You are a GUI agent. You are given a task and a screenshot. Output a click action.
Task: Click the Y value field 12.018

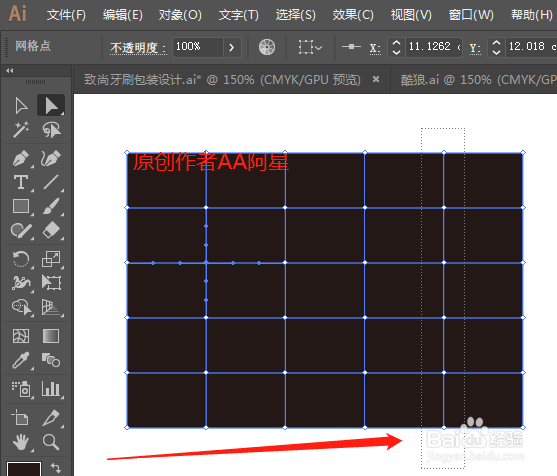(531, 47)
